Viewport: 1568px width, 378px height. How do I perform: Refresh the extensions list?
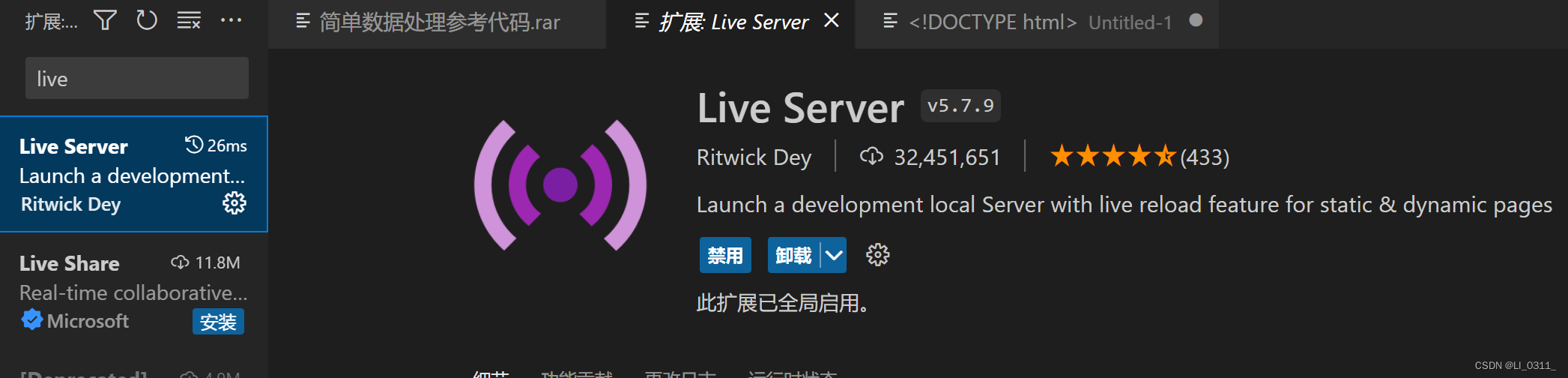pos(147,20)
